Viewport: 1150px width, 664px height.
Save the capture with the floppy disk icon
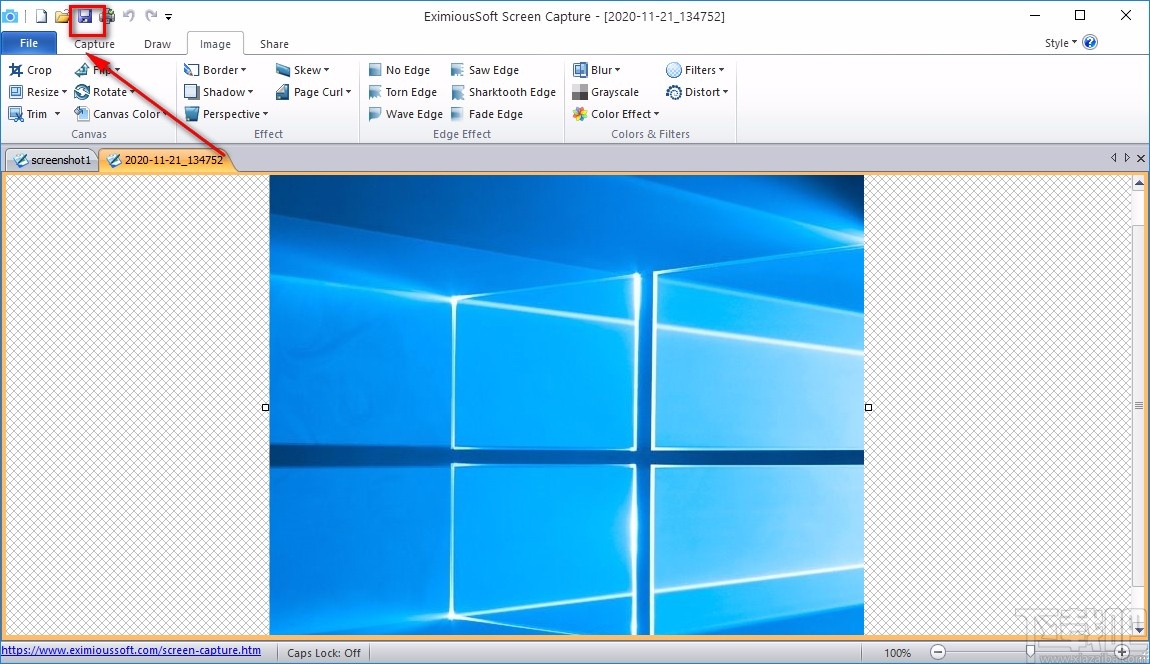85,16
